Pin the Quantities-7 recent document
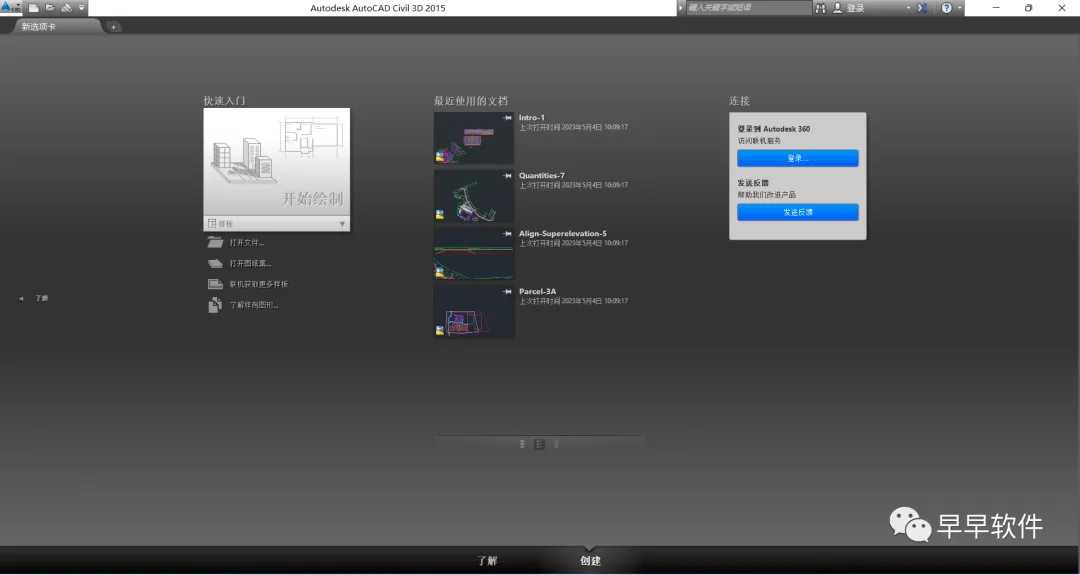The image size is (1080, 575). [x=508, y=176]
